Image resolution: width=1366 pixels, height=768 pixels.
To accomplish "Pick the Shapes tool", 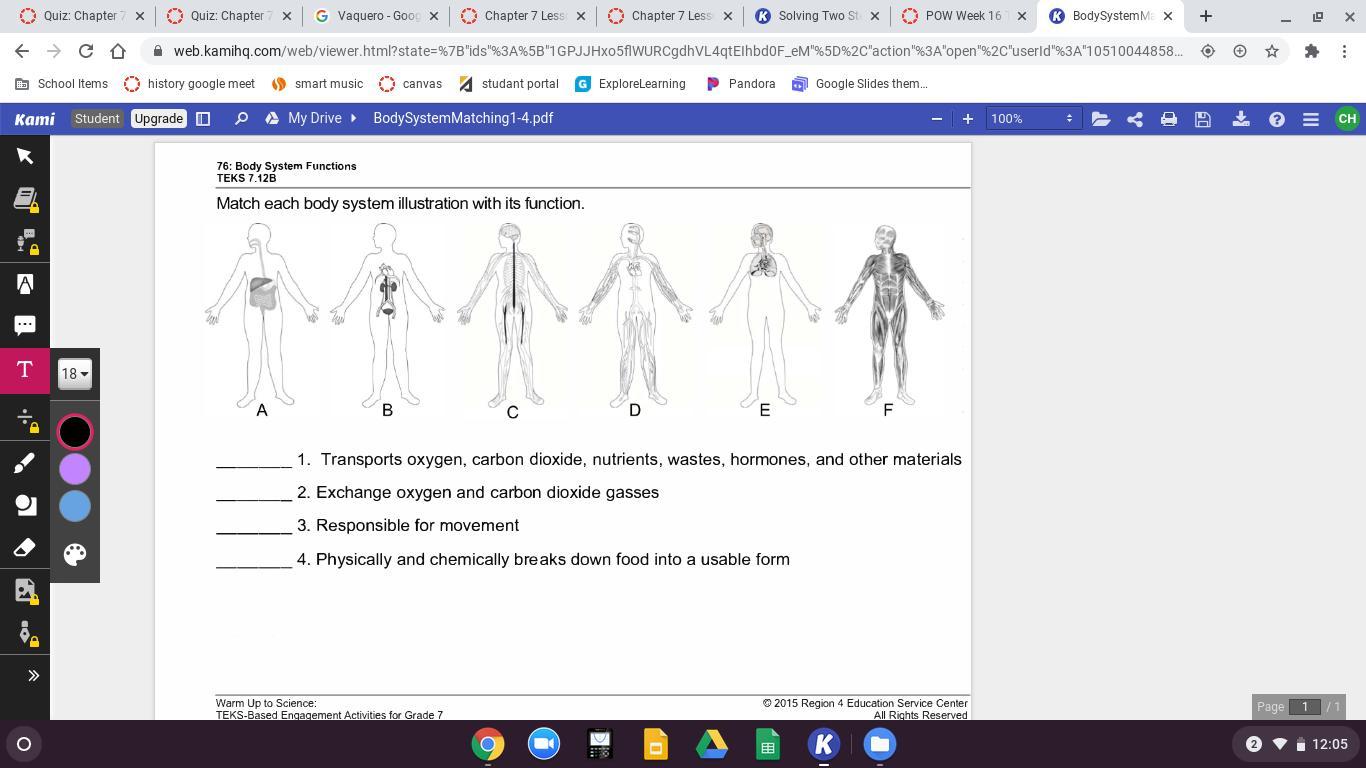I will click(25, 505).
